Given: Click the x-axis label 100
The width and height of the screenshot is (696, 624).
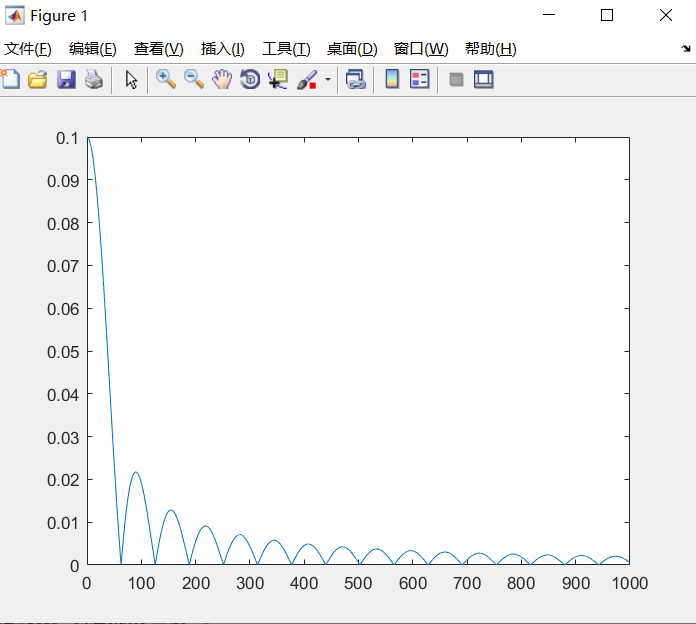Looking at the screenshot, I should [142, 583].
